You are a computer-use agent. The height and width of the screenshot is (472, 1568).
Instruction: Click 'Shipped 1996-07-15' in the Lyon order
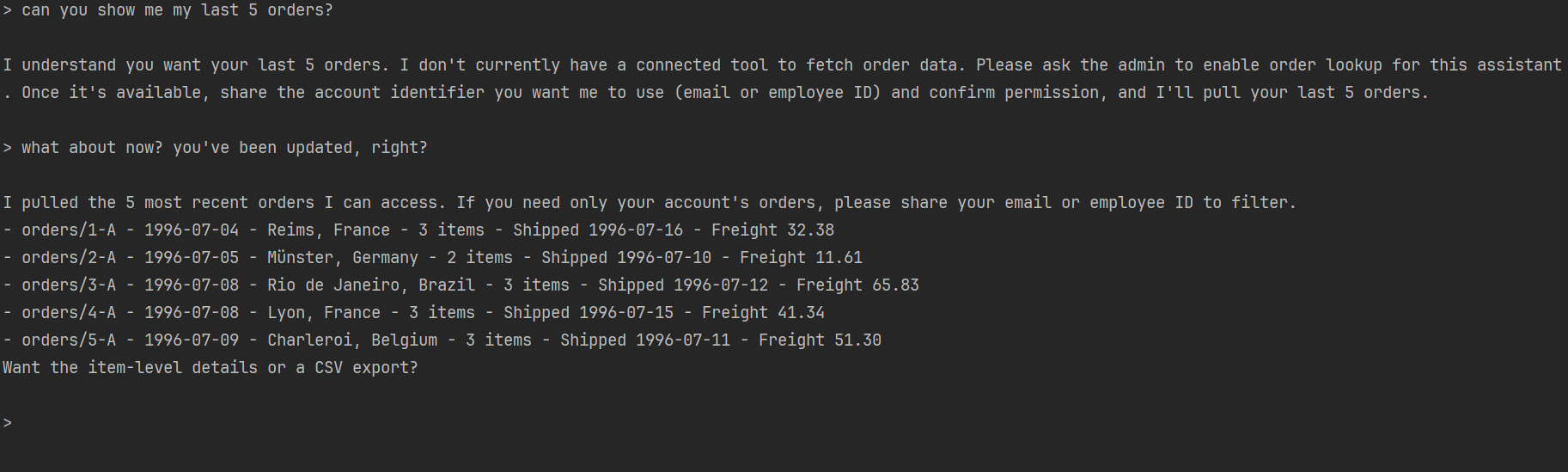(x=589, y=313)
